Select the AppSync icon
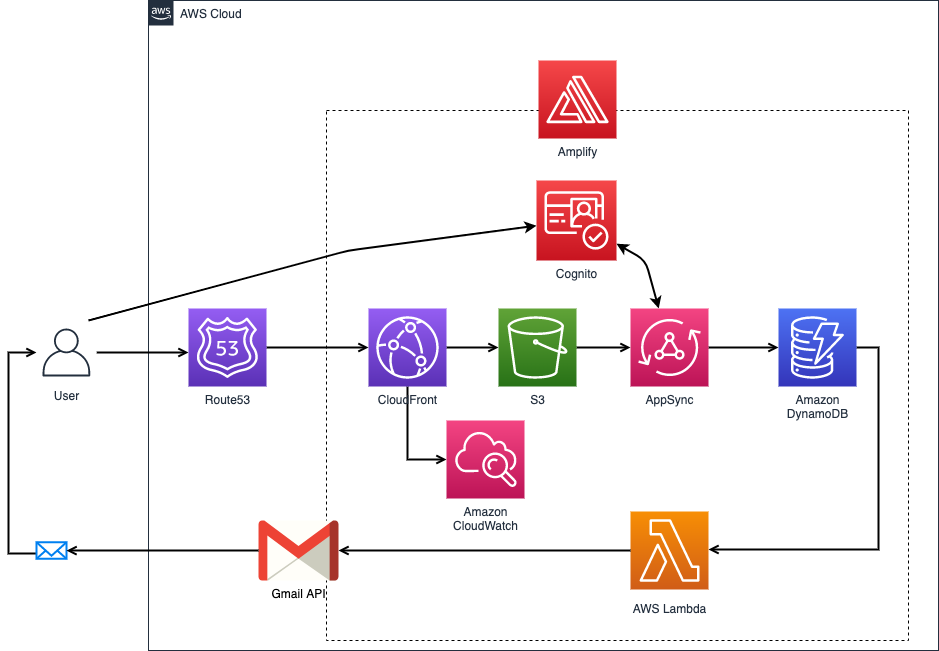The image size is (939, 651). (670, 347)
